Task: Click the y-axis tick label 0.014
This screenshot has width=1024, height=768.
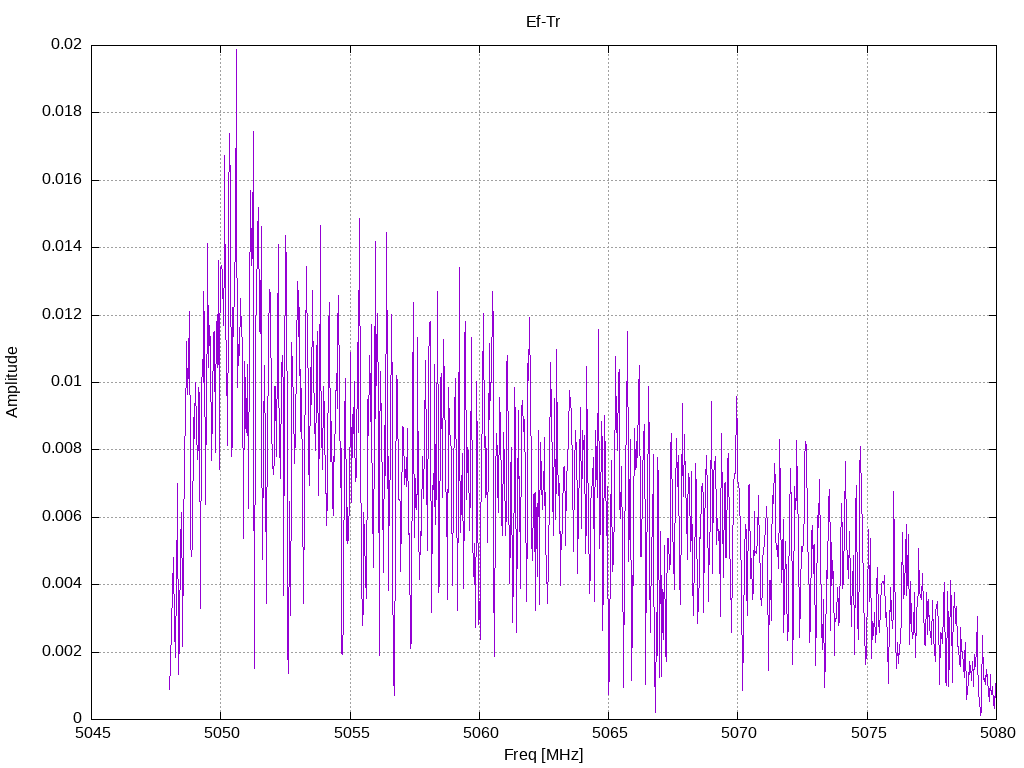Action: click(x=62, y=247)
